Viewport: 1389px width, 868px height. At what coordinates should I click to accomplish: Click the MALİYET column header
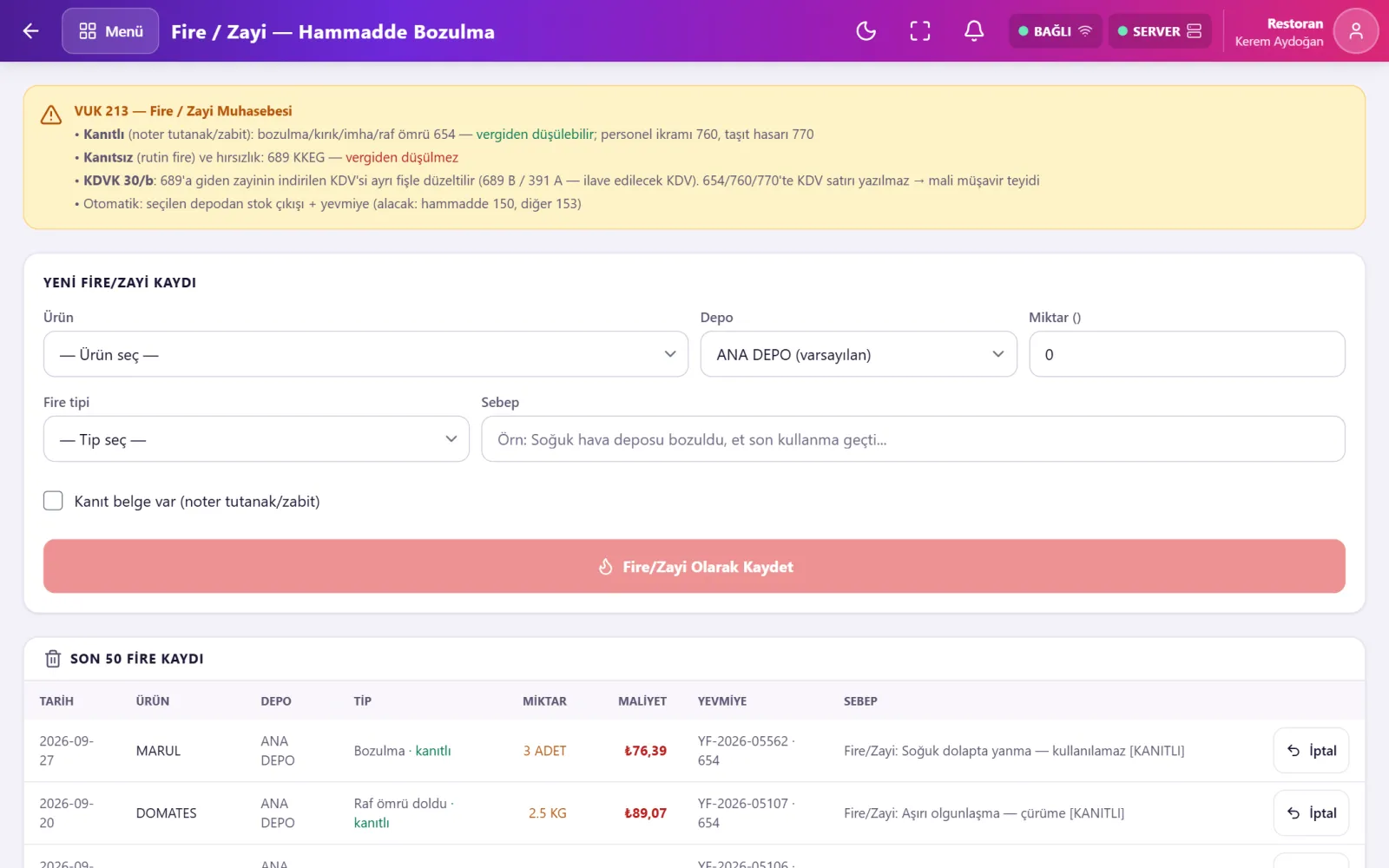click(x=642, y=701)
